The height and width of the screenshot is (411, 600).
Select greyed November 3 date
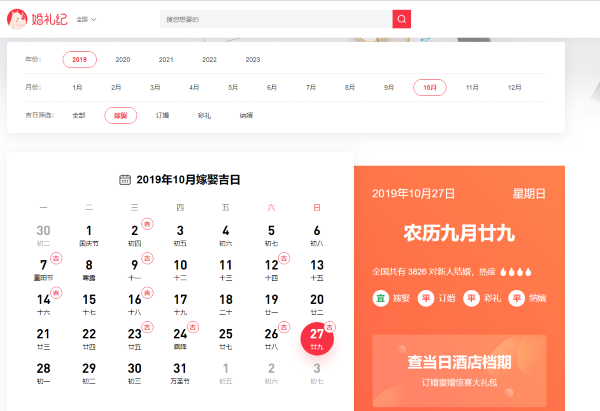point(317,373)
